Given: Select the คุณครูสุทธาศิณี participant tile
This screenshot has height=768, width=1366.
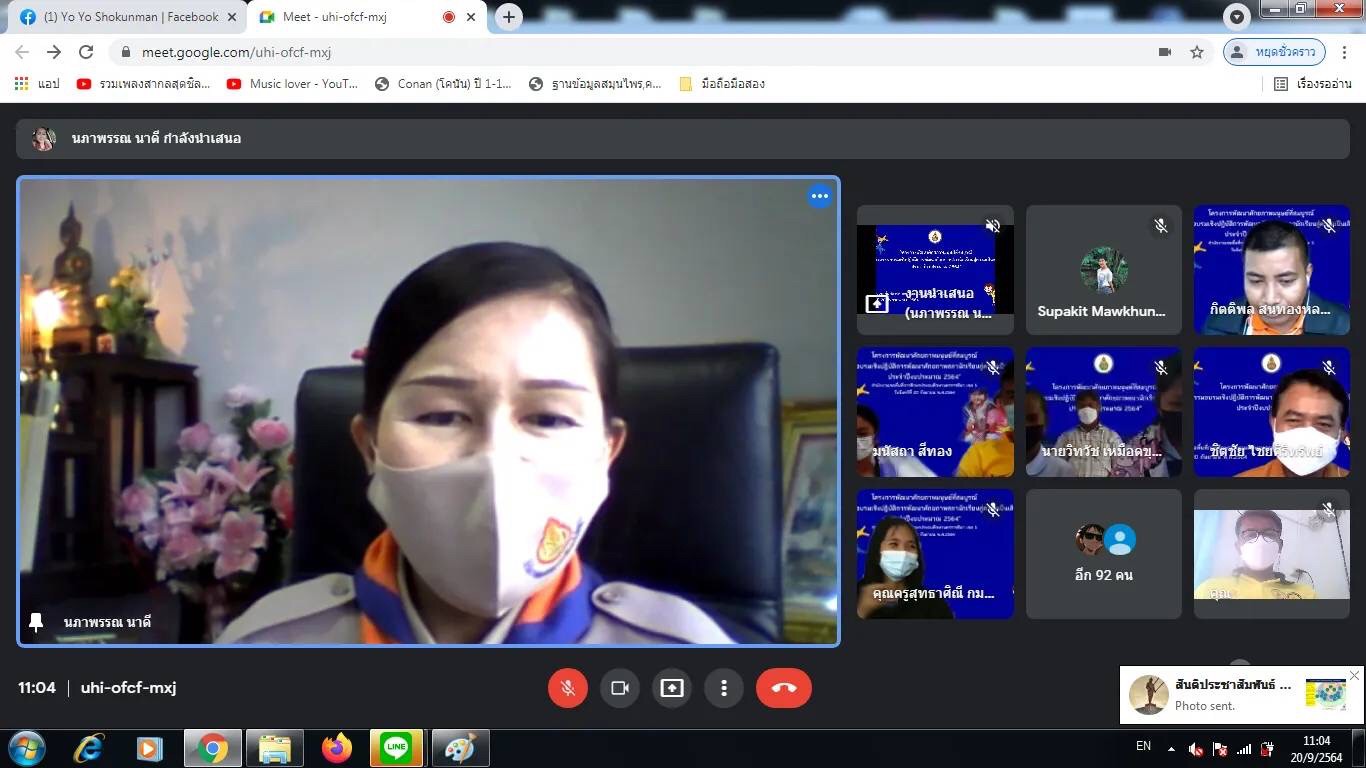Looking at the screenshot, I should point(935,554).
